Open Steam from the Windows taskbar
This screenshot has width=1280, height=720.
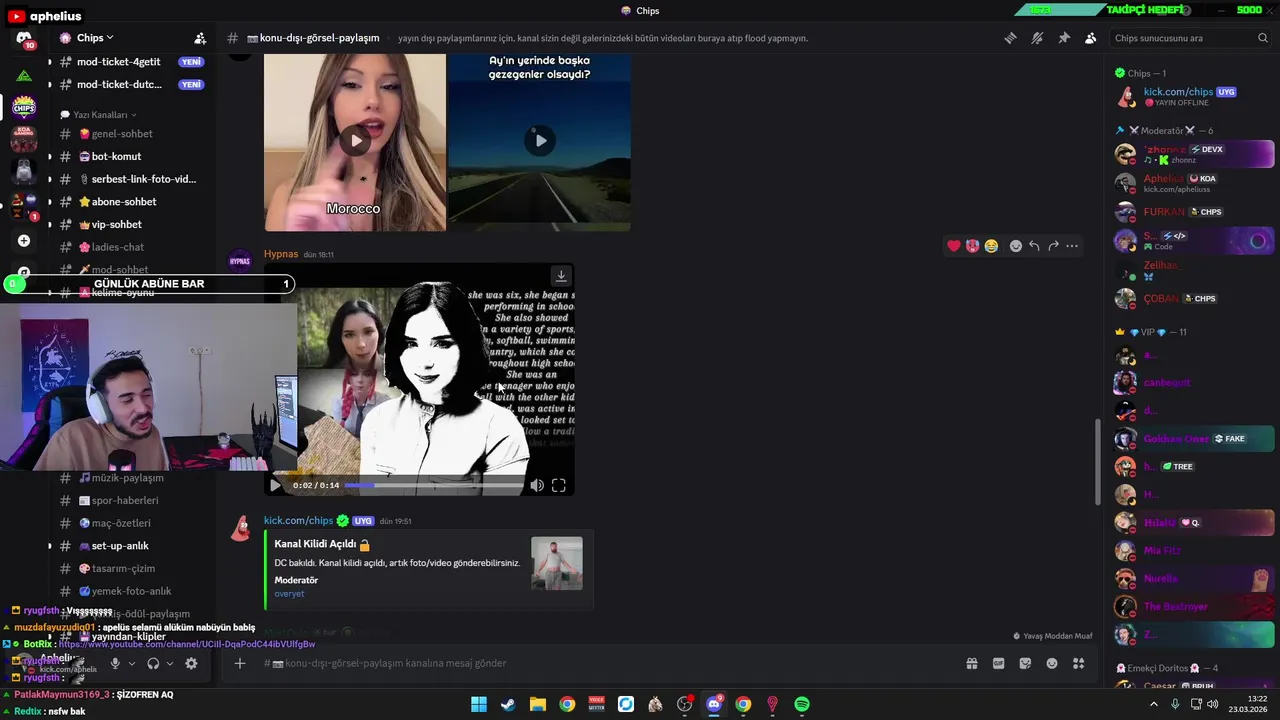pos(508,704)
